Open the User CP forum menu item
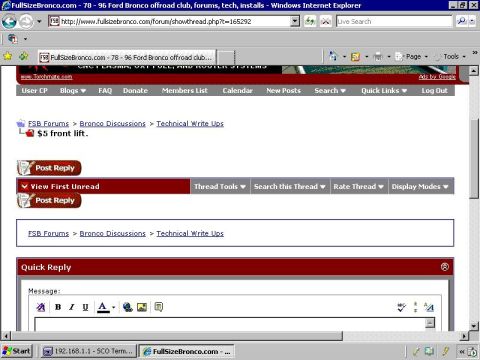 pyautogui.click(x=34, y=91)
